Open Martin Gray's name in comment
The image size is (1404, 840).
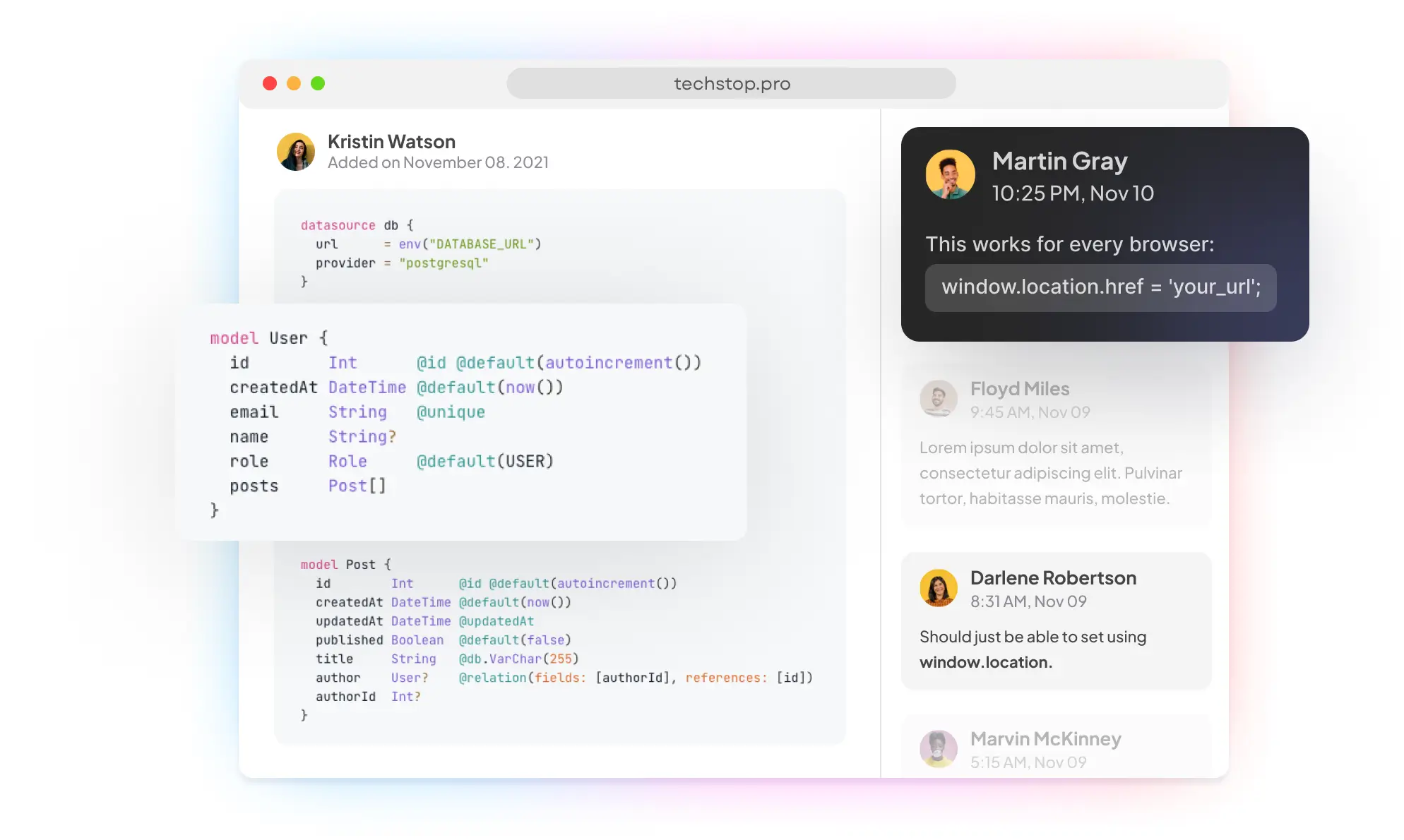pos(1059,161)
